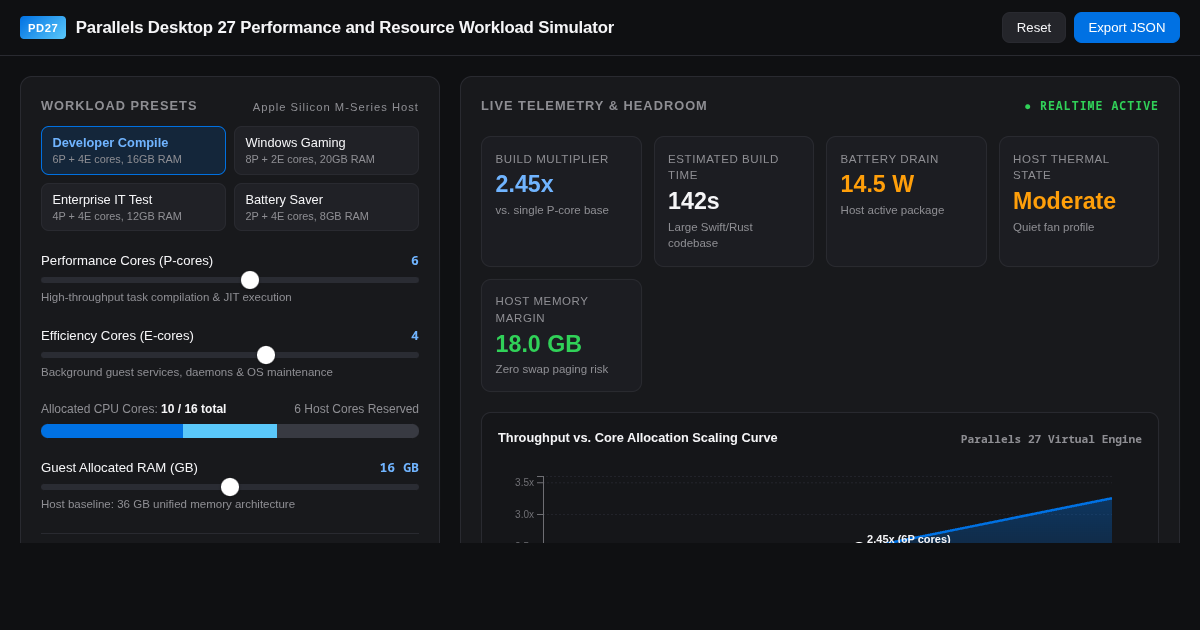Click the Efficiency Cores value 4
This screenshot has width=1200, height=630.
(415, 336)
